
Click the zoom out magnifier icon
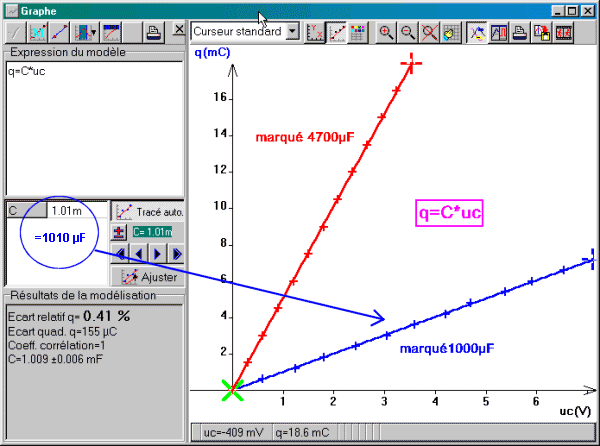(408, 31)
